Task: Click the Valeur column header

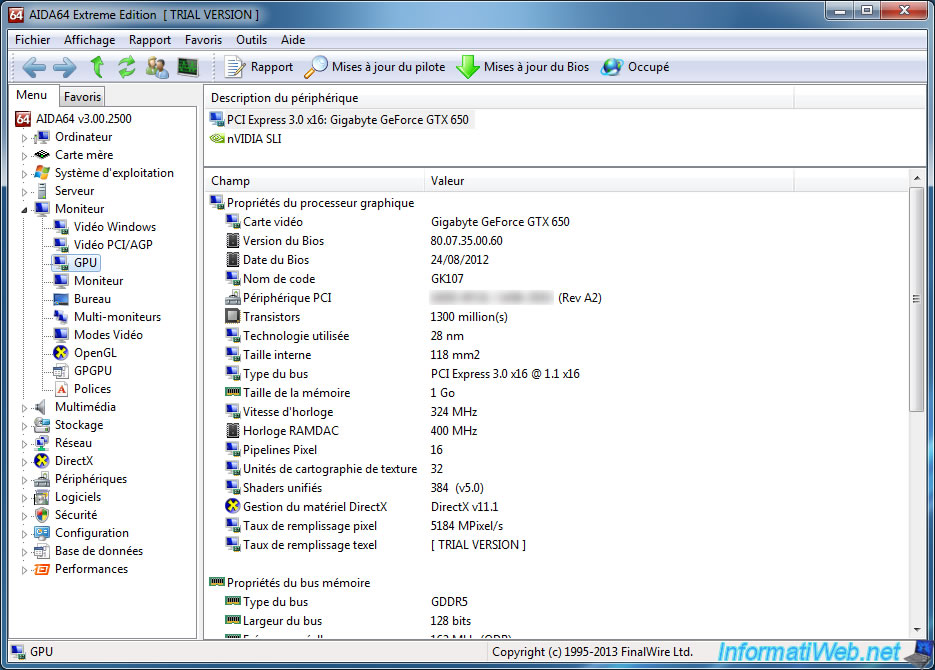Action: pyautogui.click(x=609, y=181)
